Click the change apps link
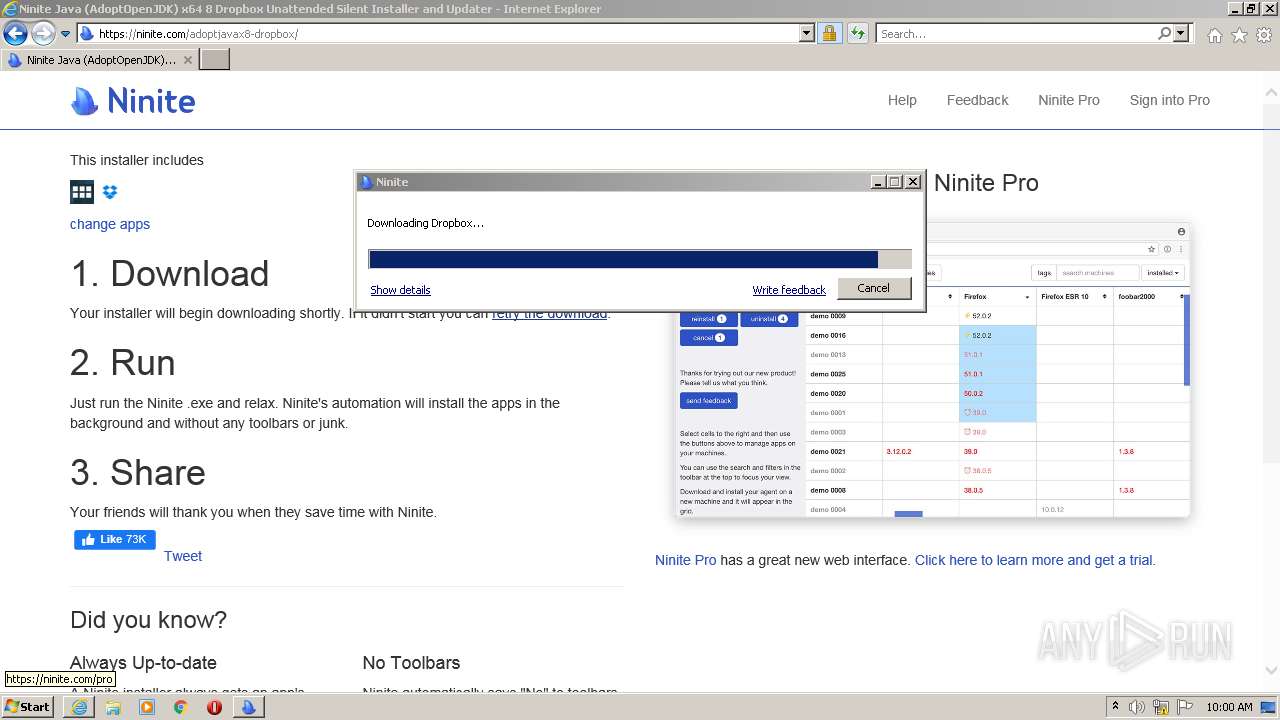The height and width of the screenshot is (720, 1280). [x=110, y=224]
